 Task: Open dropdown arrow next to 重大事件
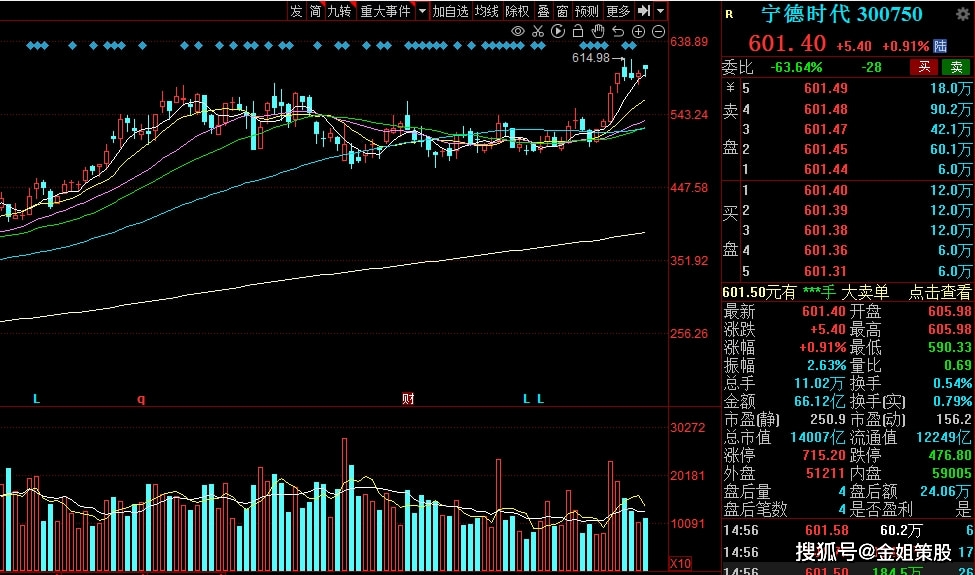point(422,11)
